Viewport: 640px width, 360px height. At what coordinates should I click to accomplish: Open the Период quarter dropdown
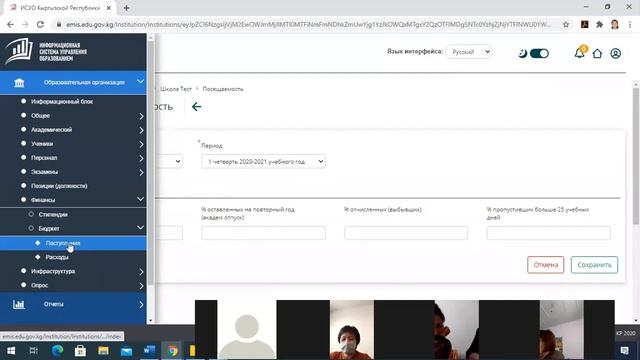pos(263,162)
